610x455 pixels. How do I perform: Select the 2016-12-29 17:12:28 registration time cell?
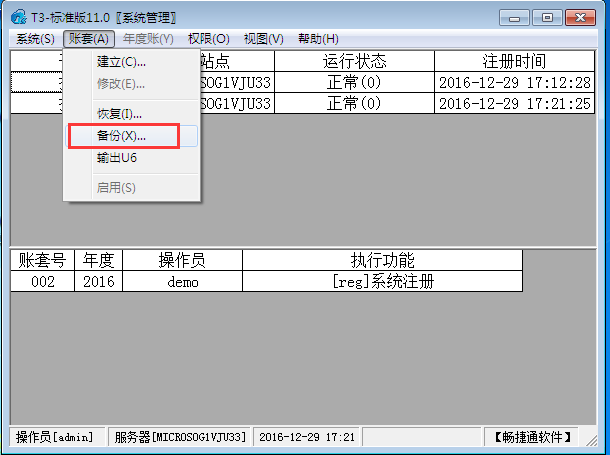pos(515,82)
